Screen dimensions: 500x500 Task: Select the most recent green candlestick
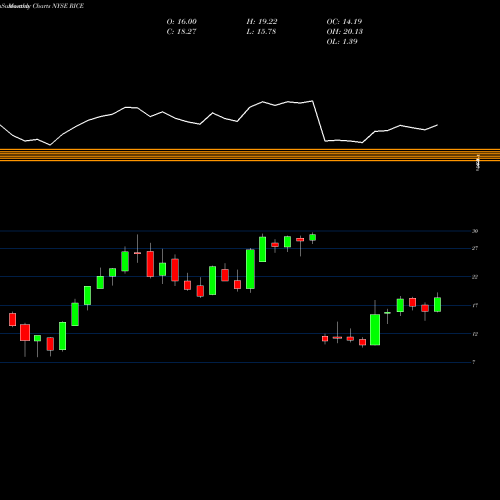(437, 304)
